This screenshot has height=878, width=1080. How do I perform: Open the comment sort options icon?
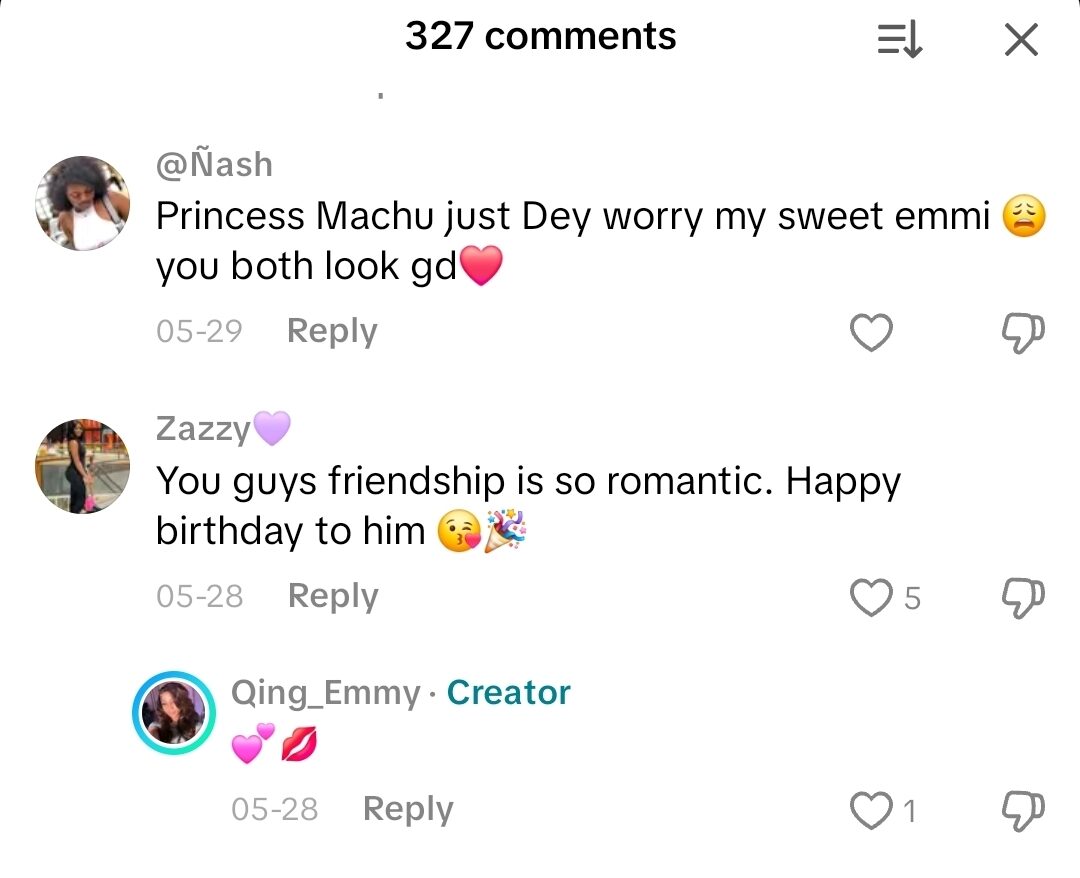[900, 40]
